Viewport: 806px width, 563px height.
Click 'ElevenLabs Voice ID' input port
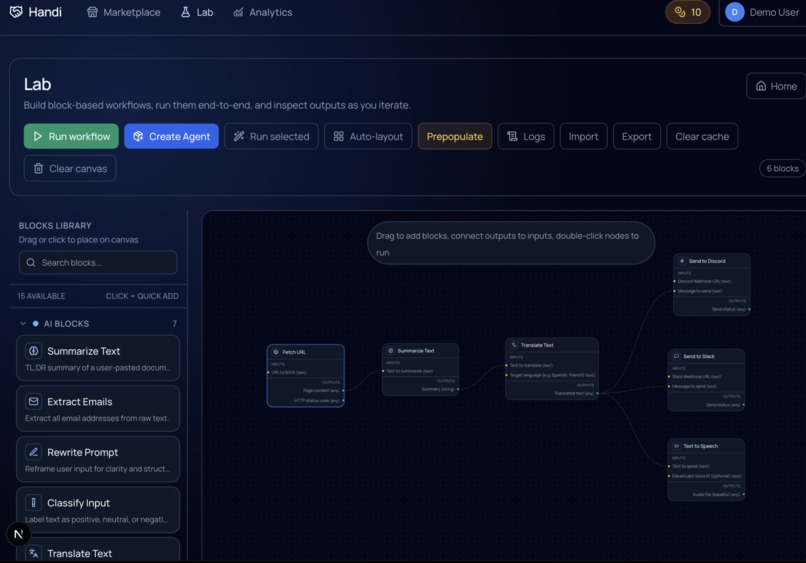pos(669,476)
